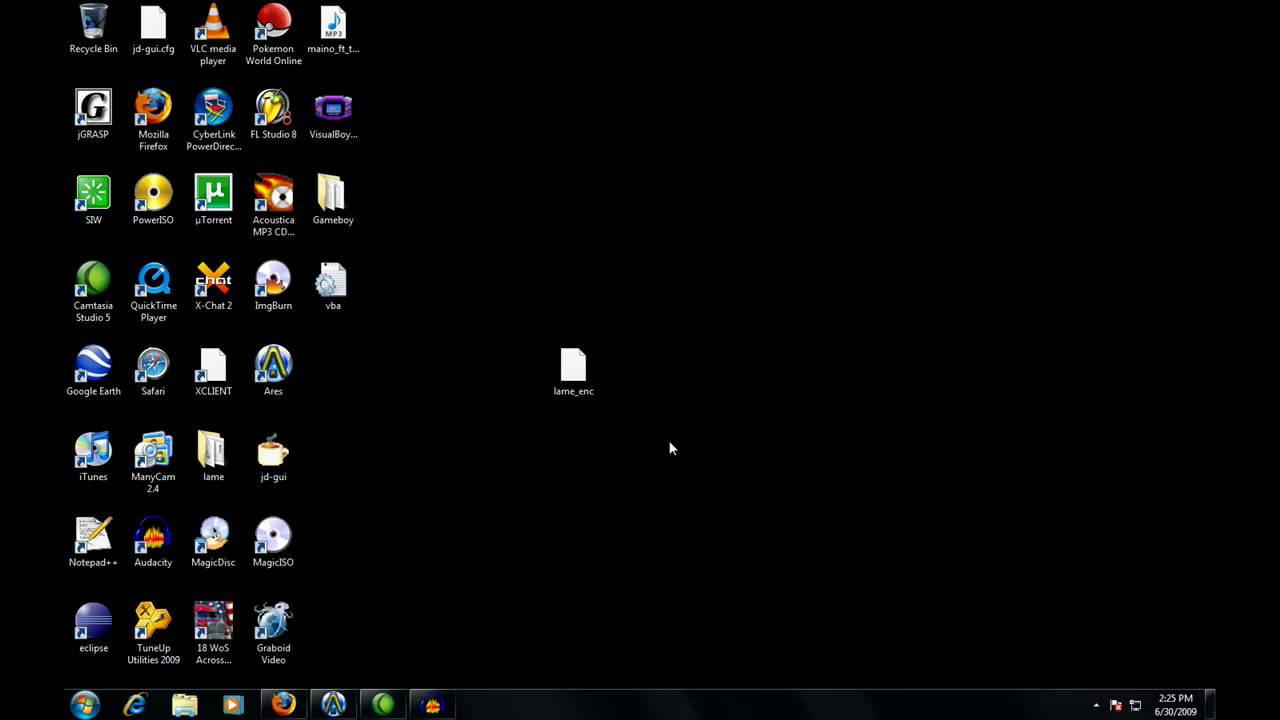Select the ManyCam 2.4 shortcut
Image resolution: width=1280 pixels, height=720 pixels.
click(153, 464)
